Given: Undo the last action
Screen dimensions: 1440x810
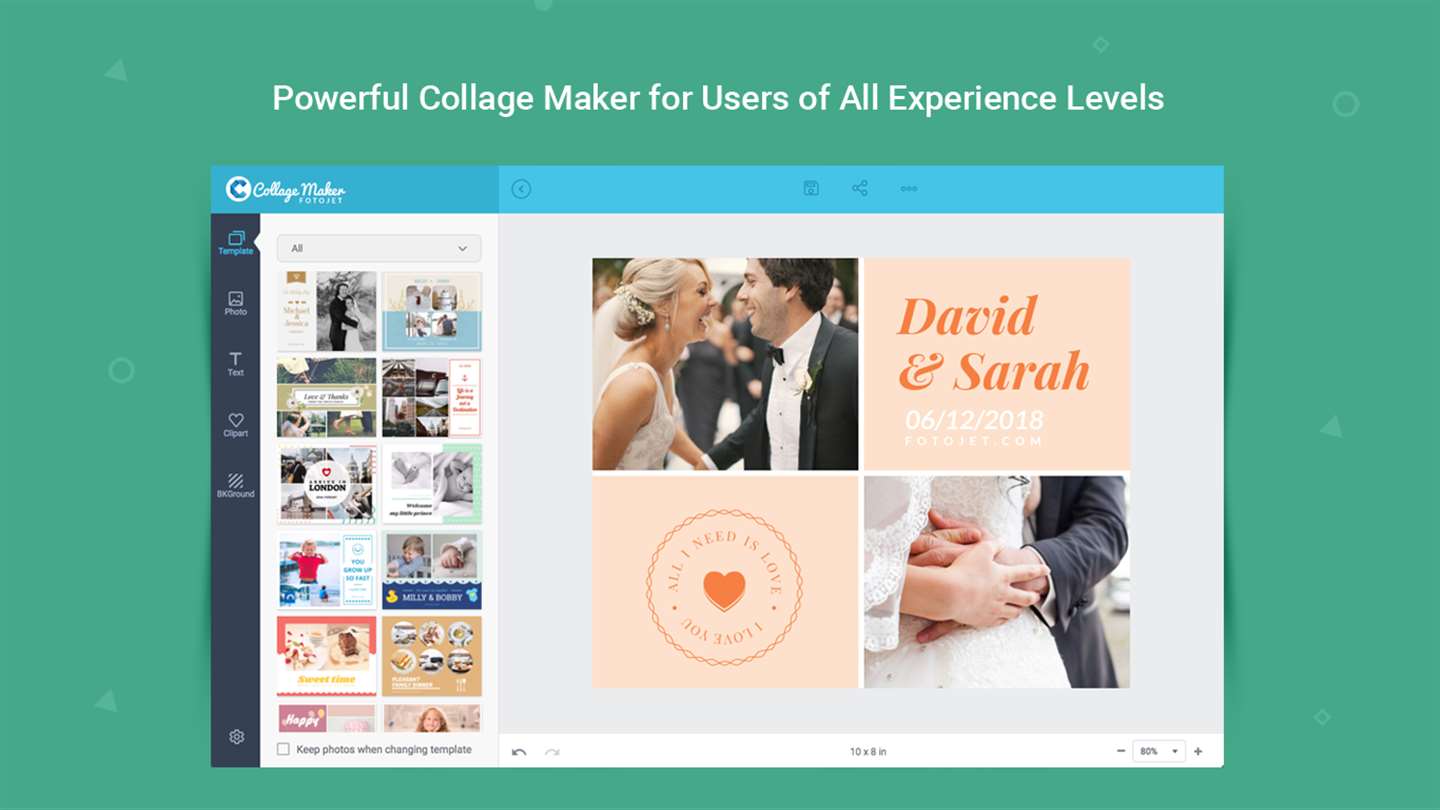Looking at the screenshot, I should pyautogui.click(x=519, y=752).
